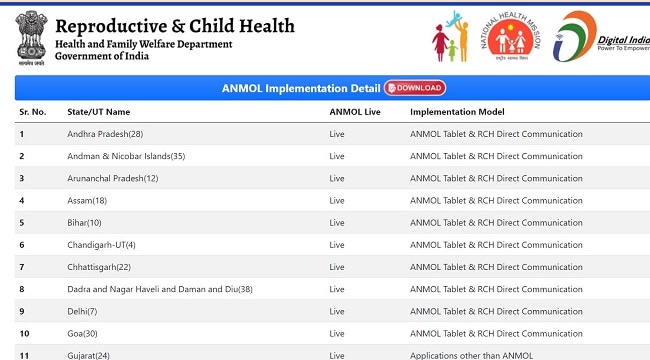Click the ANMOL Live column header
This screenshot has width=650, height=360.
[x=355, y=112]
